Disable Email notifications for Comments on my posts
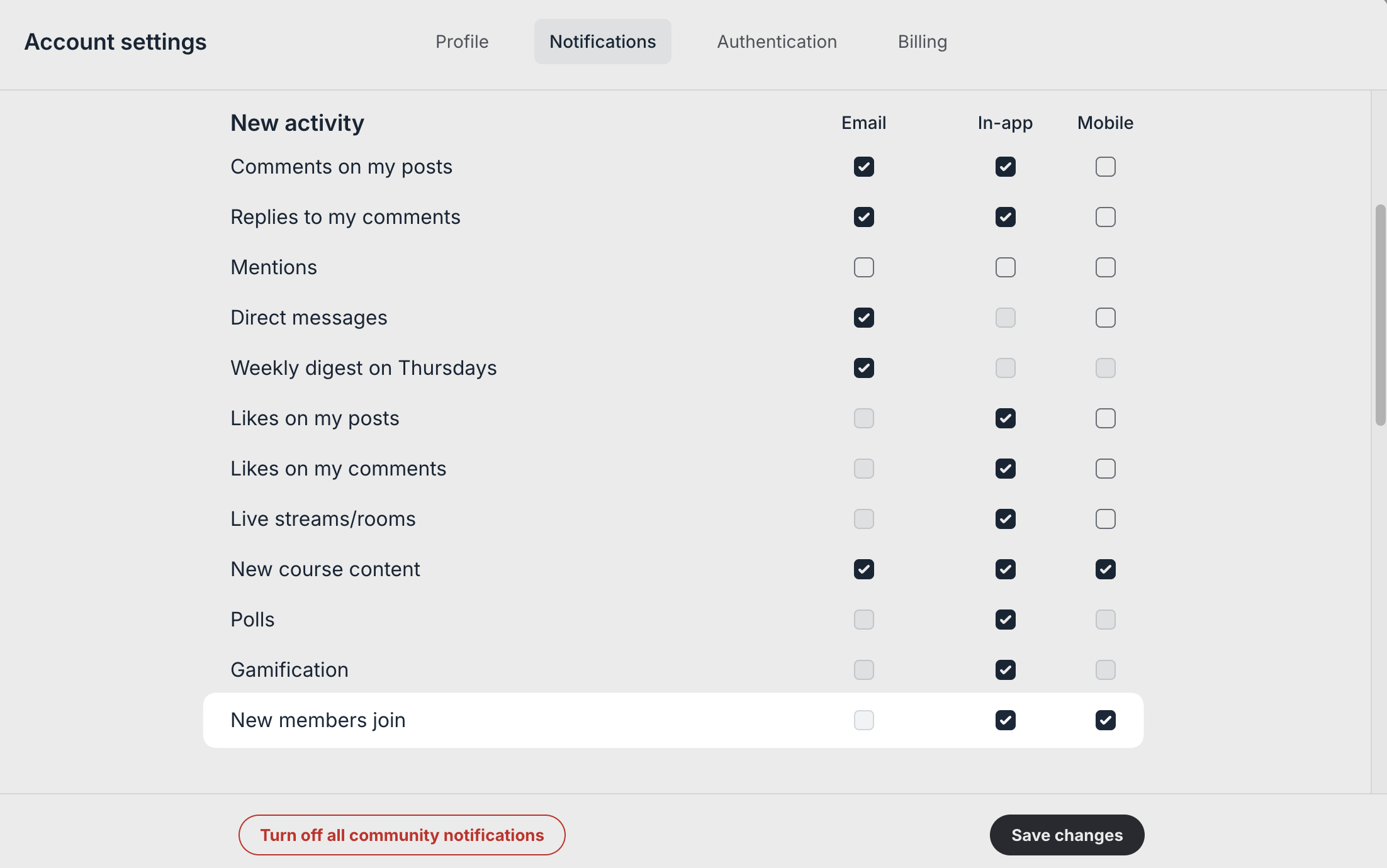The image size is (1387, 868). point(863,166)
